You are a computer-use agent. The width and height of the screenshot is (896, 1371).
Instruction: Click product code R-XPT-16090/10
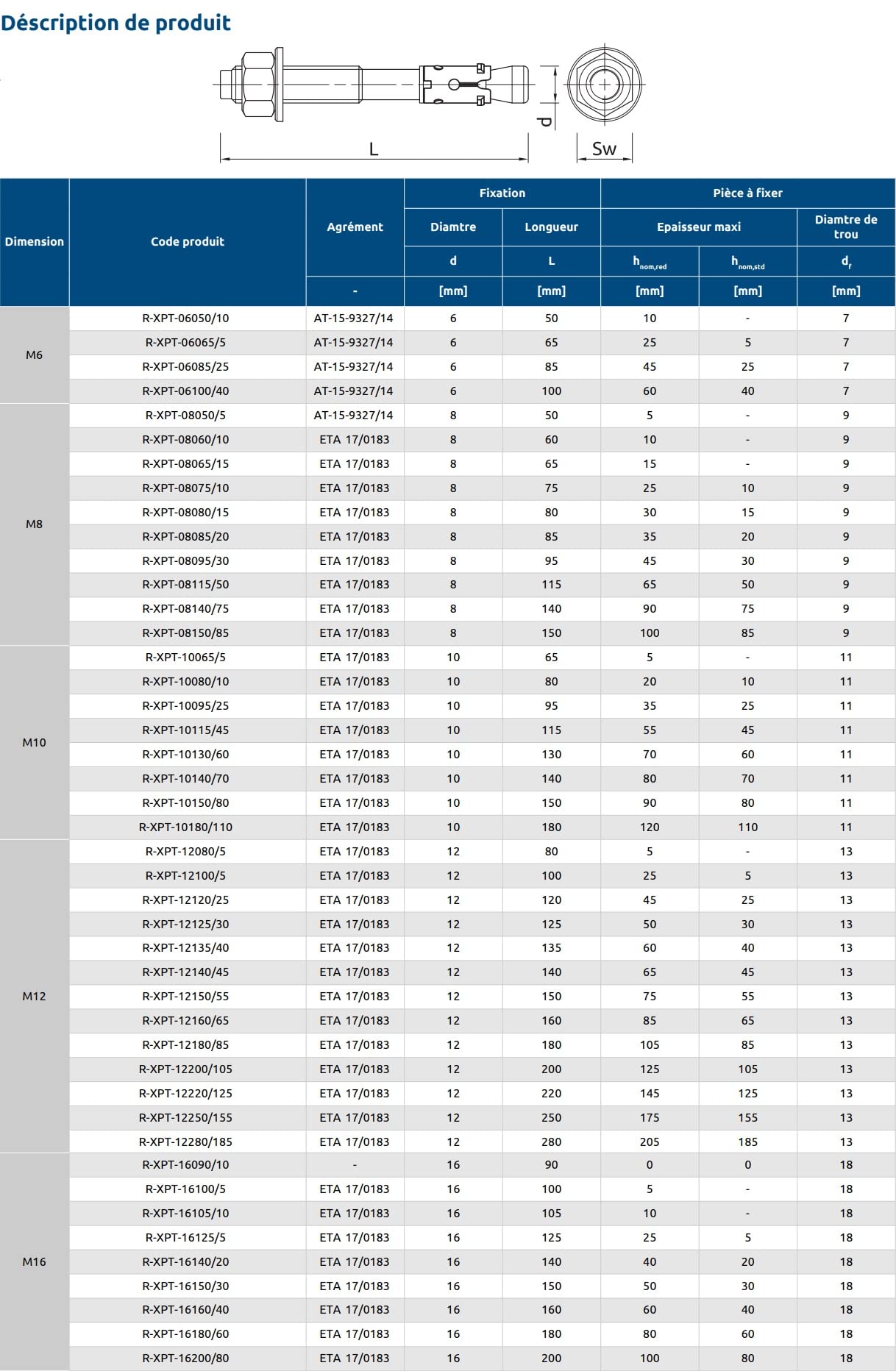click(x=186, y=1164)
